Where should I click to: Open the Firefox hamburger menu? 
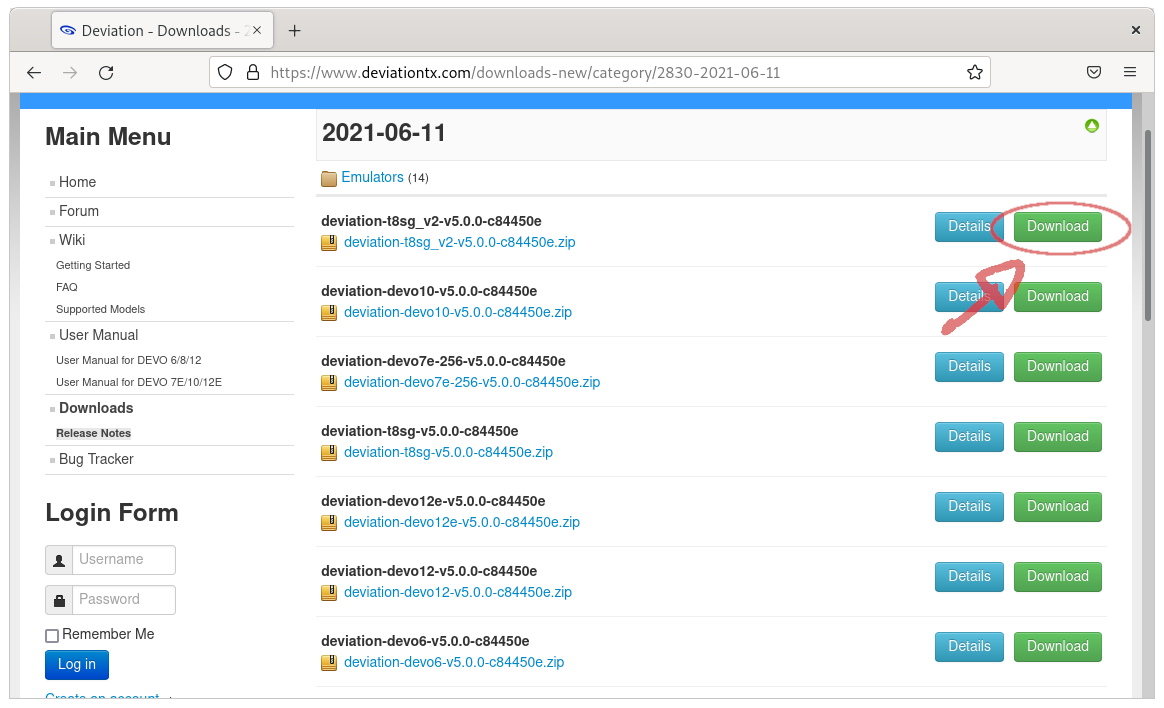point(1130,72)
